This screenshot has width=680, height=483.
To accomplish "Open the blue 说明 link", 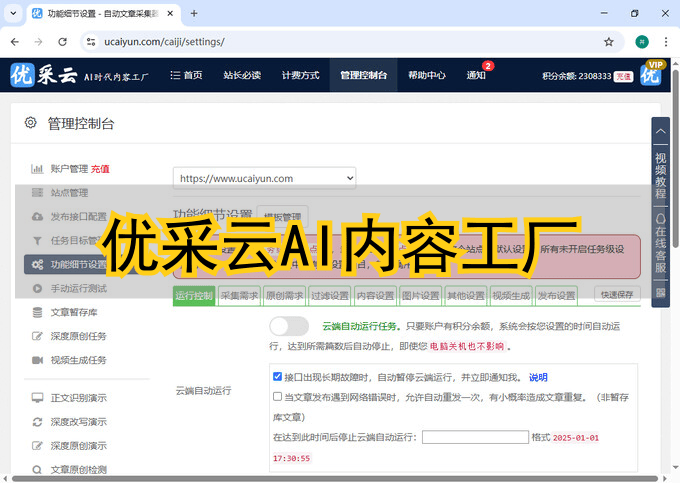I will click(x=538, y=377).
